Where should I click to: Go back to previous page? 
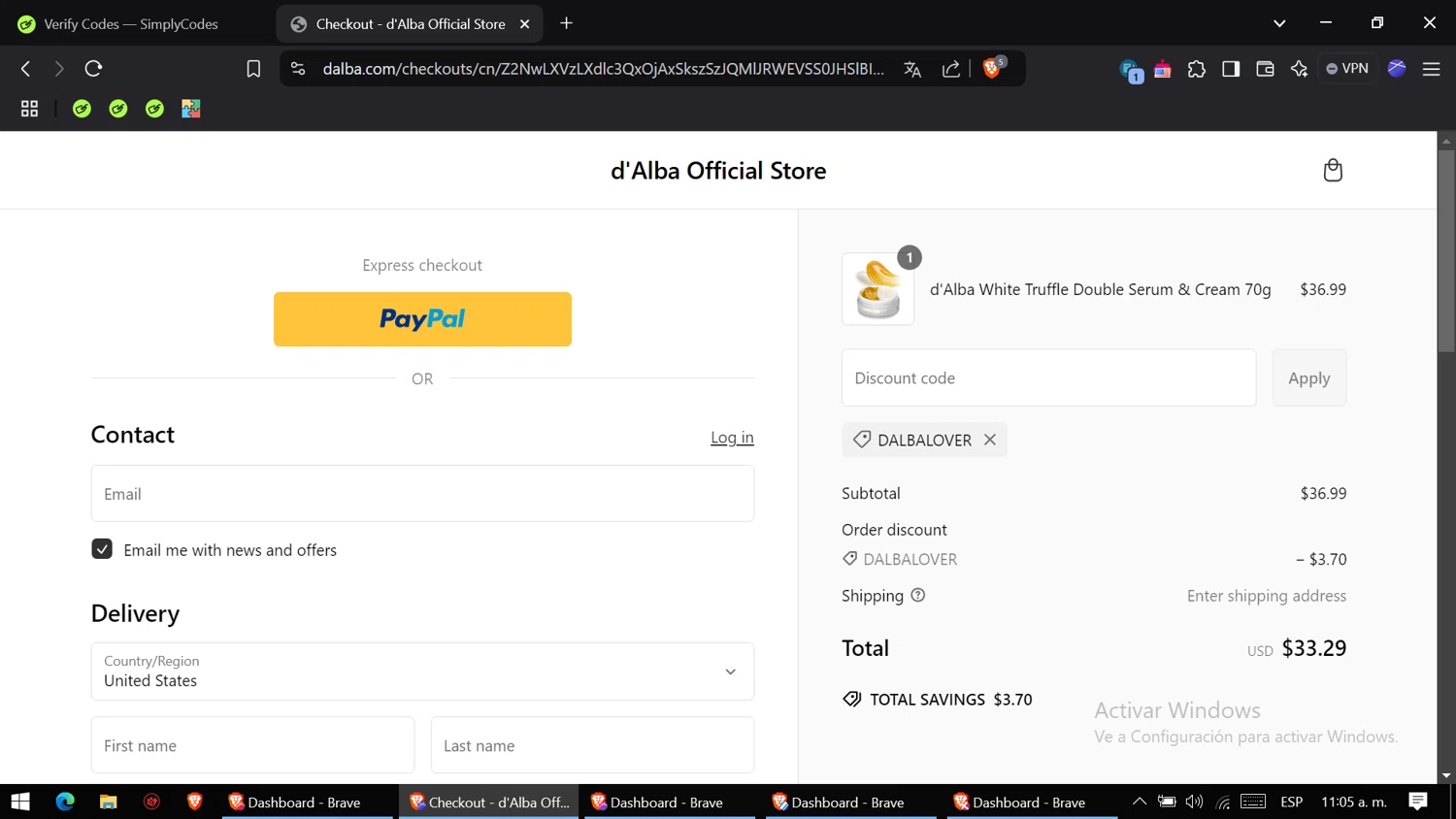tap(26, 69)
